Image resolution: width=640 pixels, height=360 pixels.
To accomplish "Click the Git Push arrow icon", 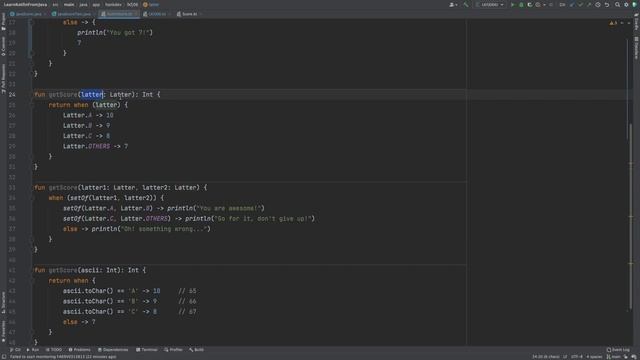I will 589,4.
